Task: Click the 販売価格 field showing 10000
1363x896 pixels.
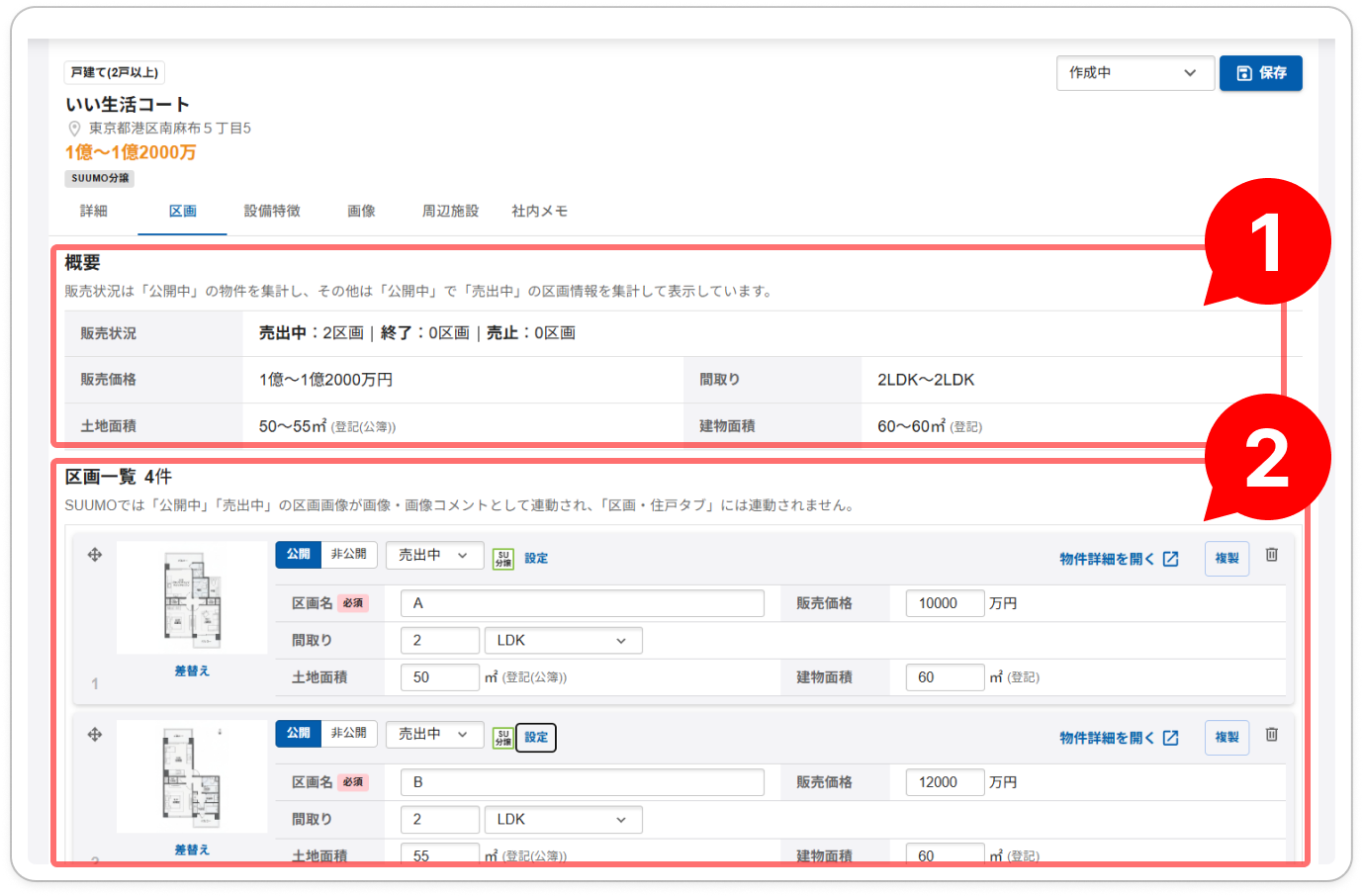Action: [946, 603]
